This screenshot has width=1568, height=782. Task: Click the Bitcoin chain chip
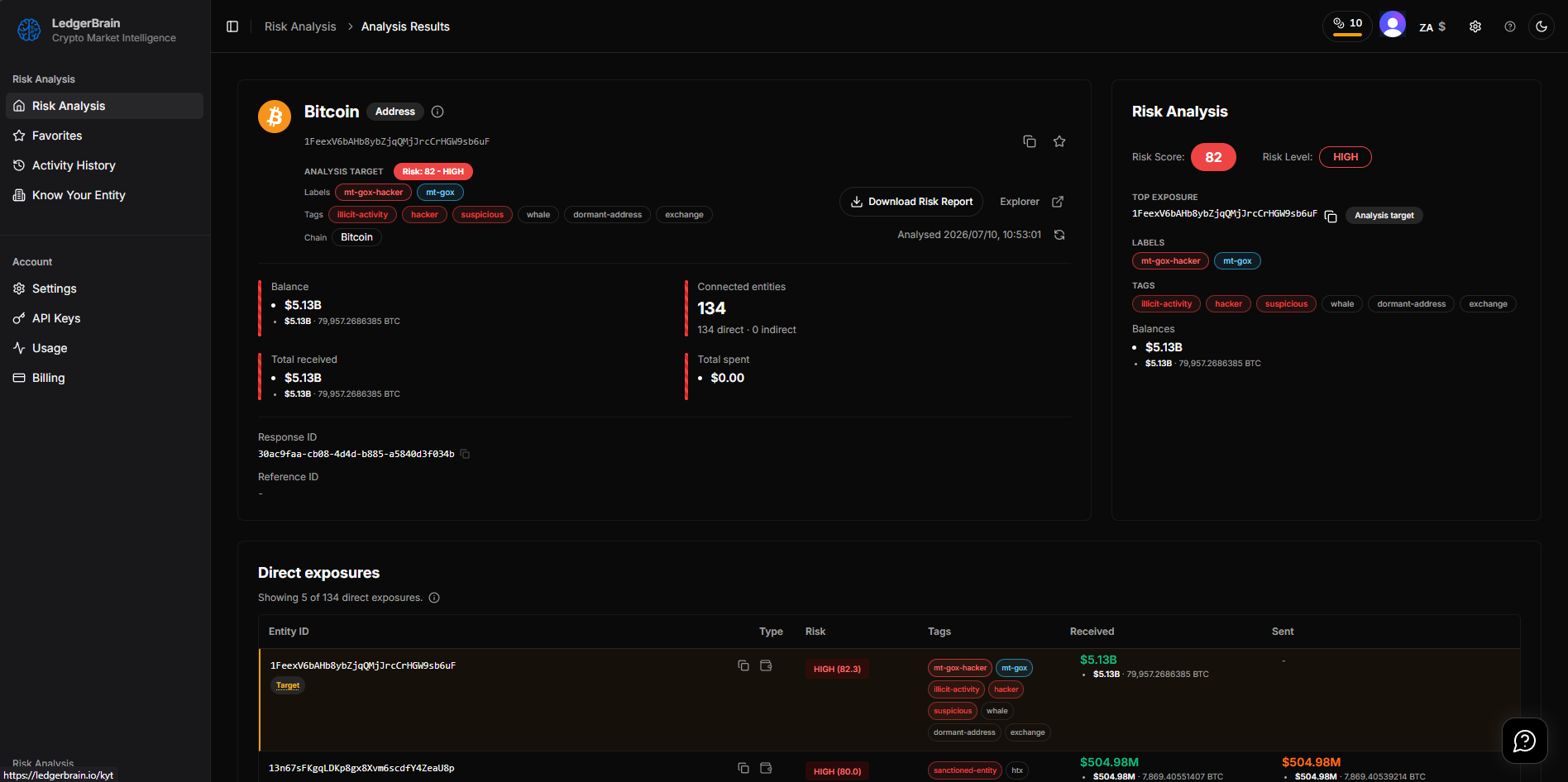[x=356, y=237]
